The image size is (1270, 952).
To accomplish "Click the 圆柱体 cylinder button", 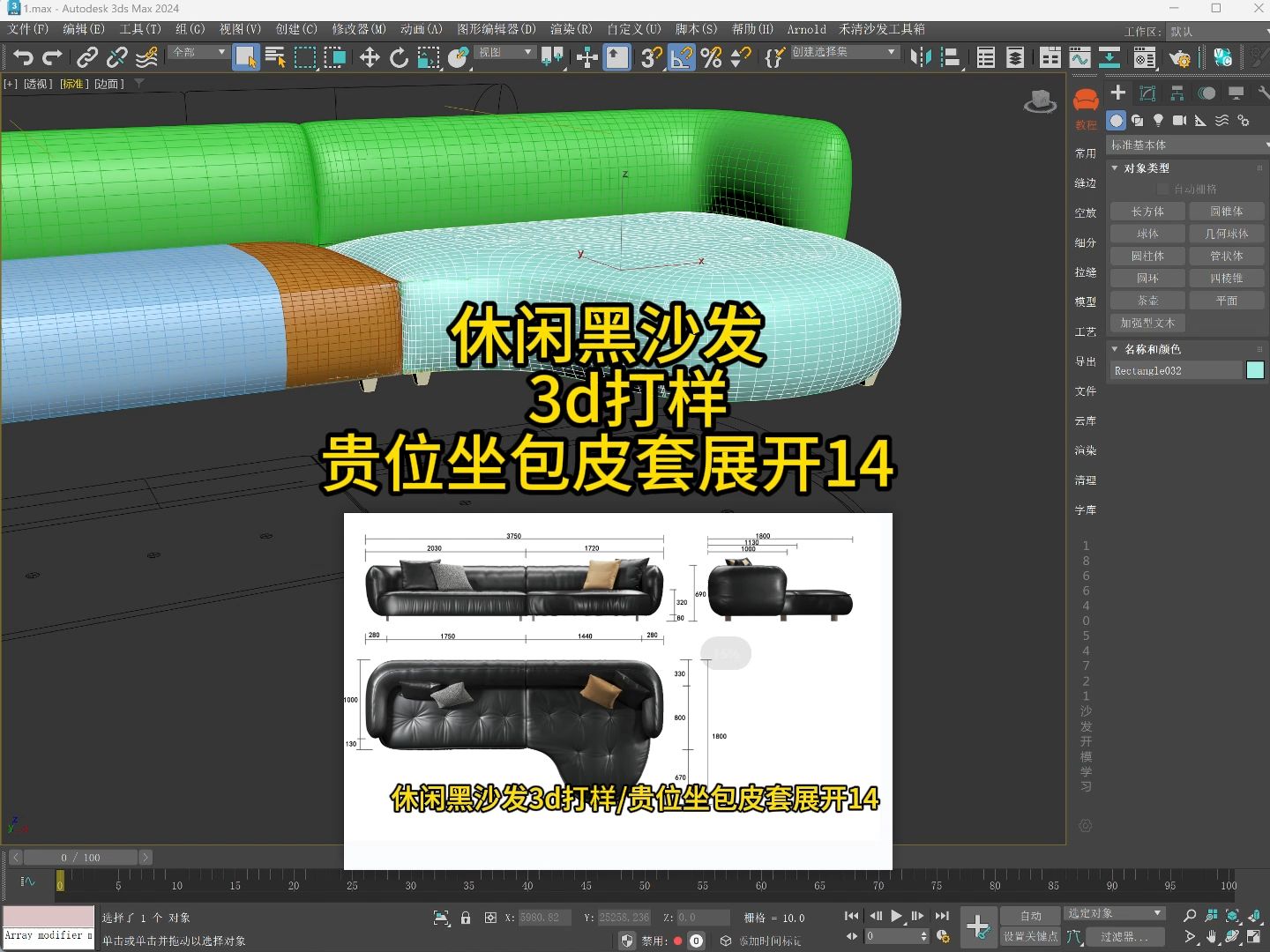I will point(1147,256).
